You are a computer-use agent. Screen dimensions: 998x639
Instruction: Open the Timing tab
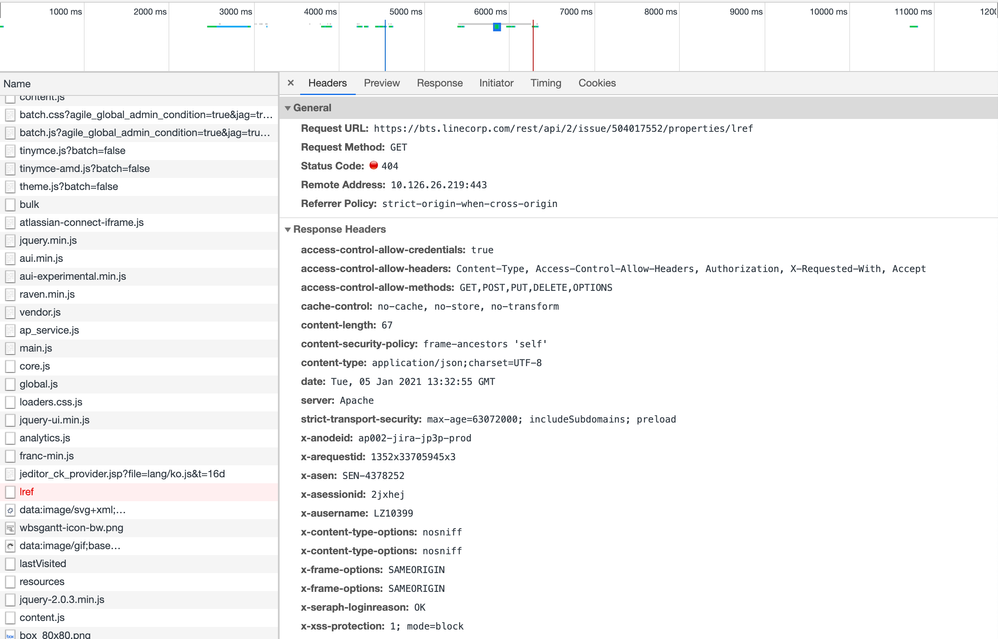point(545,83)
